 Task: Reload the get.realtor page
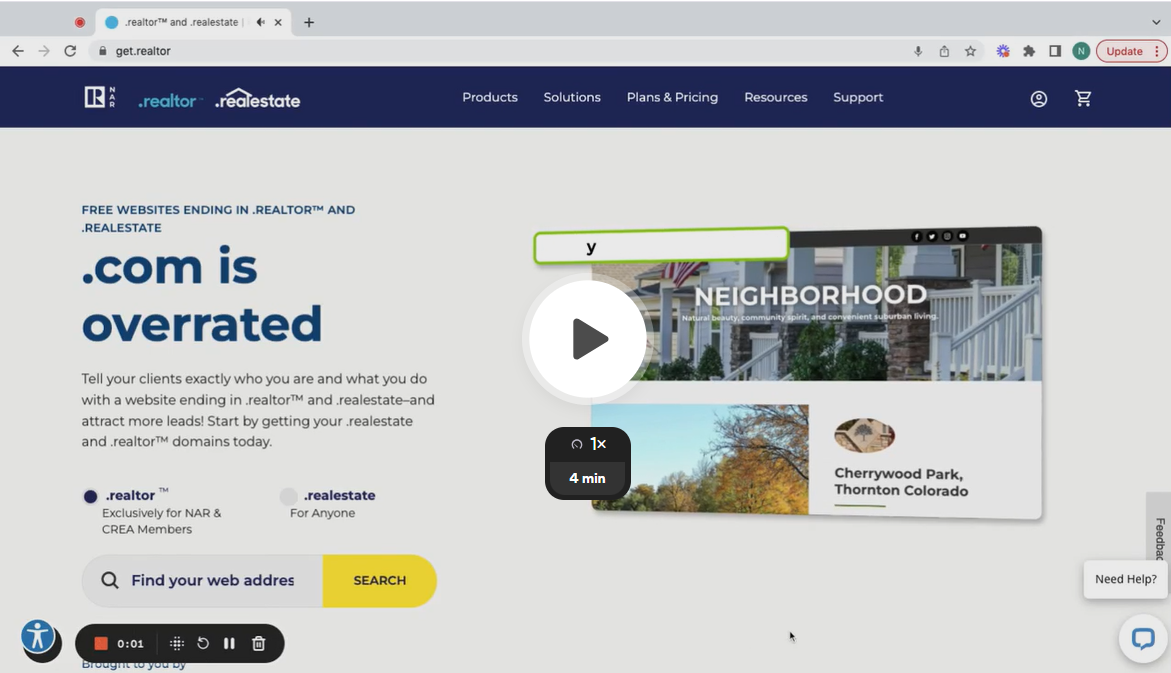(70, 51)
